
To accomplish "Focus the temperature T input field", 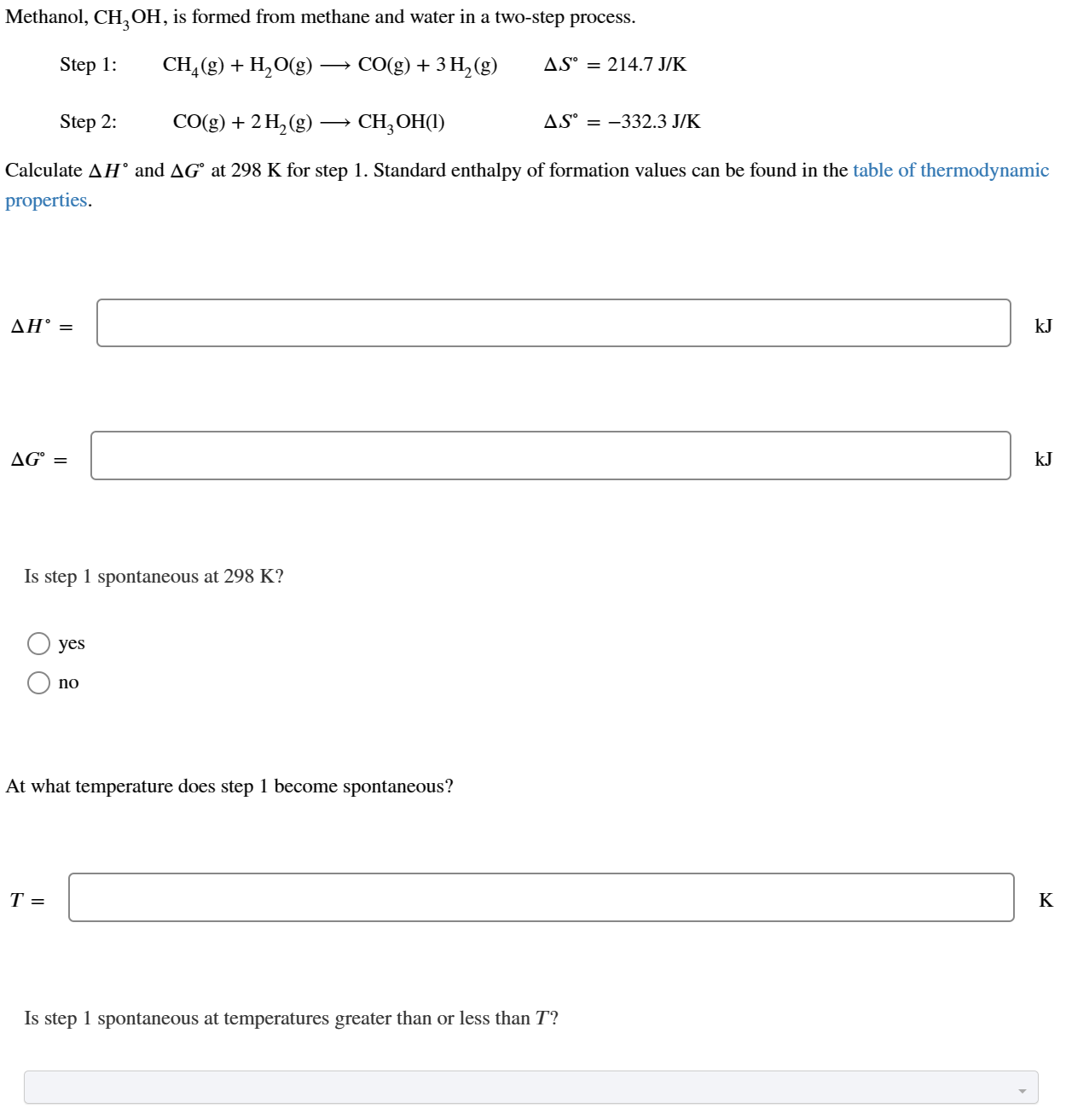I will pyautogui.click(x=542, y=897).
